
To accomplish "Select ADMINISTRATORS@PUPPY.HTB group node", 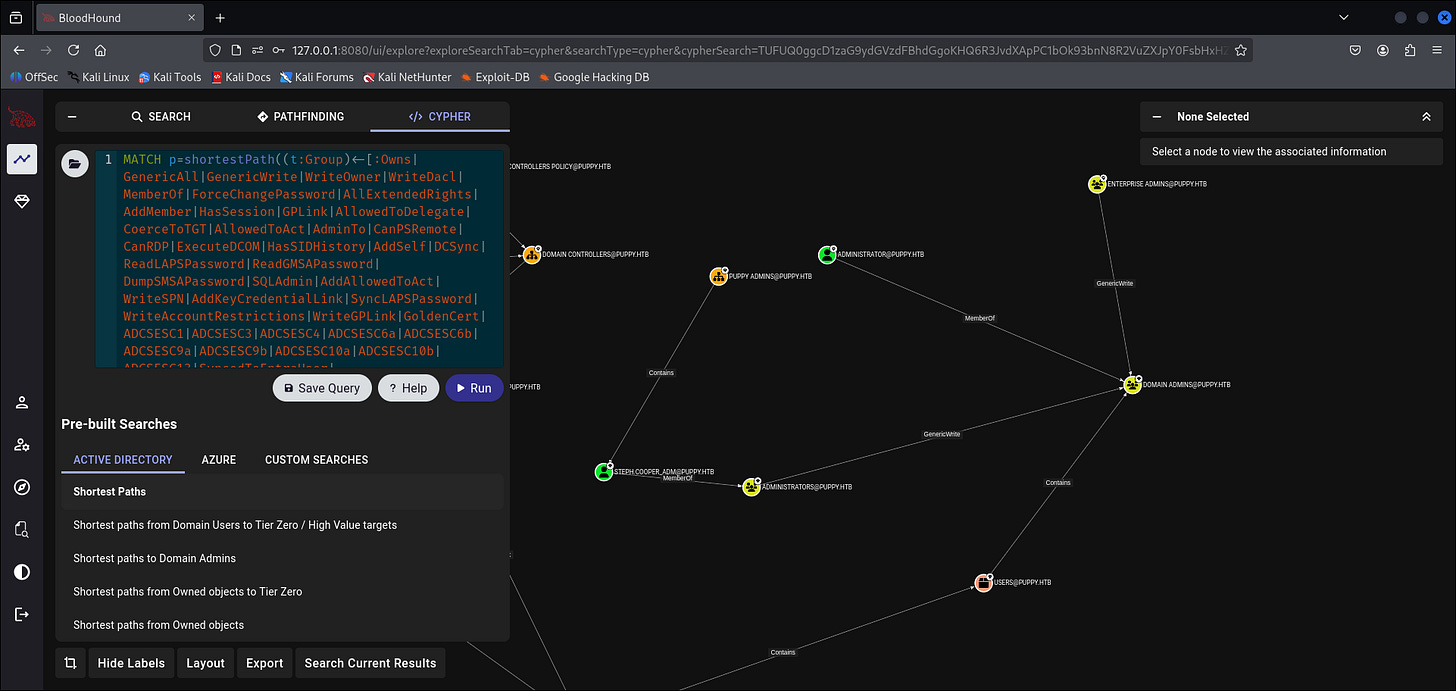I will point(751,487).
